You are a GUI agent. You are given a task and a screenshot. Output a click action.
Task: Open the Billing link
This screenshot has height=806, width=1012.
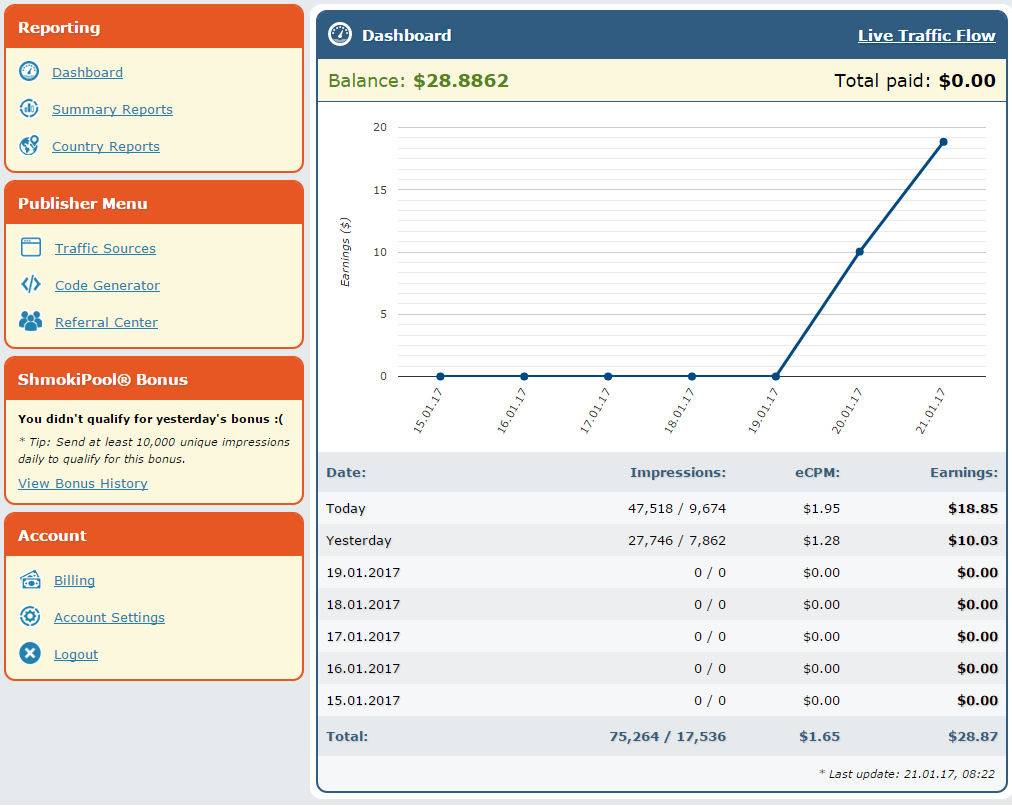74,580
